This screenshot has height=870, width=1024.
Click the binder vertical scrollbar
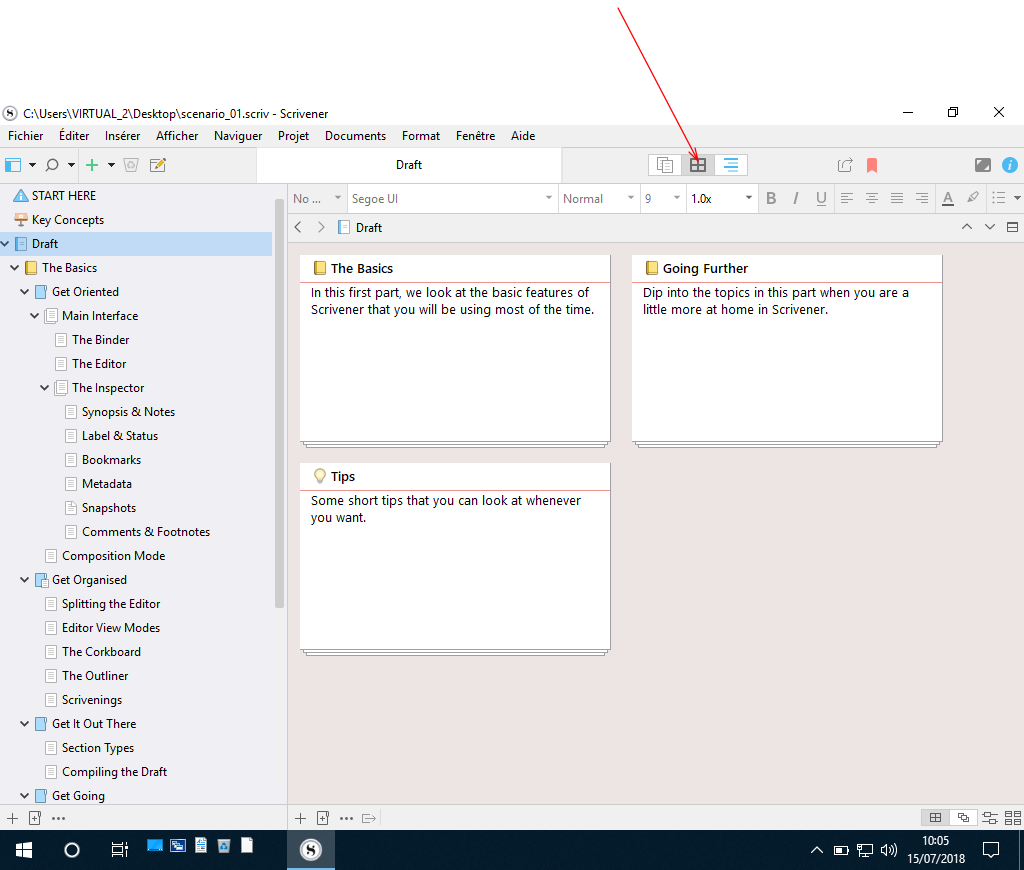pyautogui.click(x=280, y=404)
